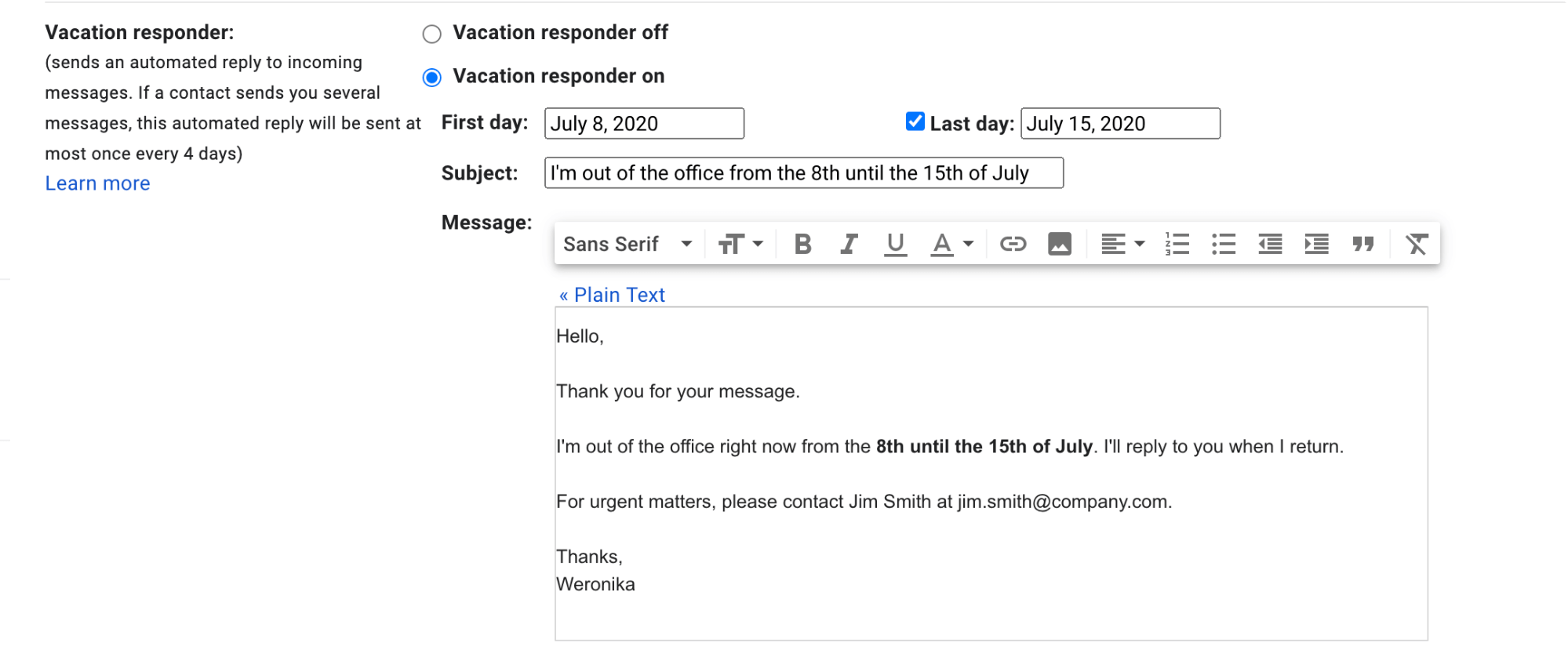The image size is (1568, 653).
Task: Turn the vacation responder off
Action: coord(431,34)
